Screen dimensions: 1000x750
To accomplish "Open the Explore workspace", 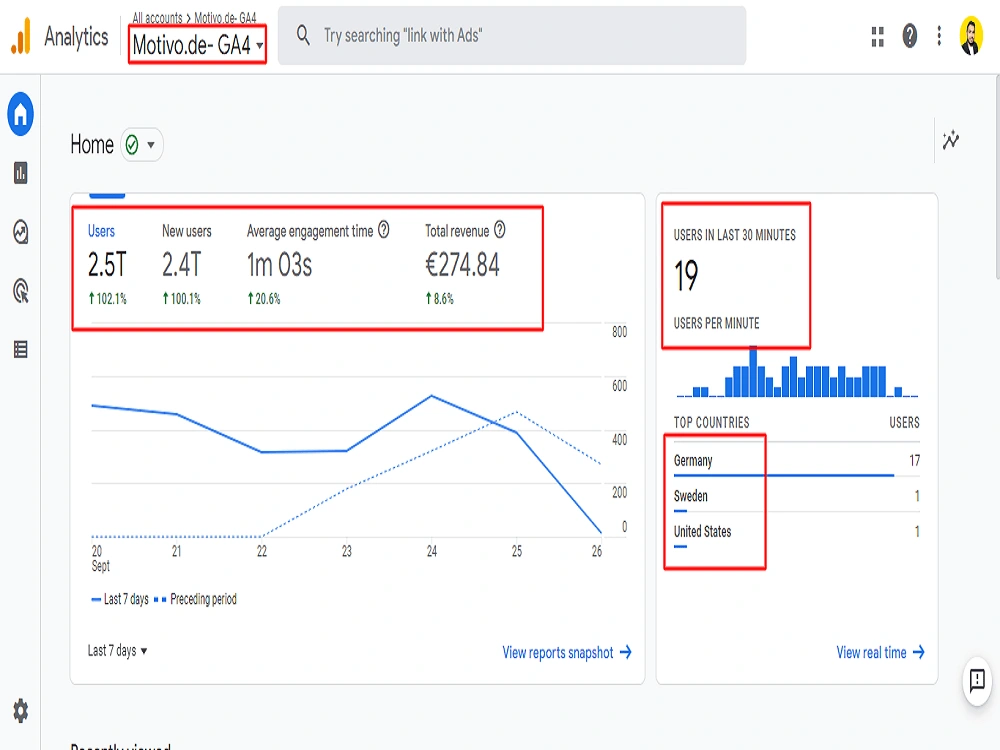I will (x=22, y=231).
